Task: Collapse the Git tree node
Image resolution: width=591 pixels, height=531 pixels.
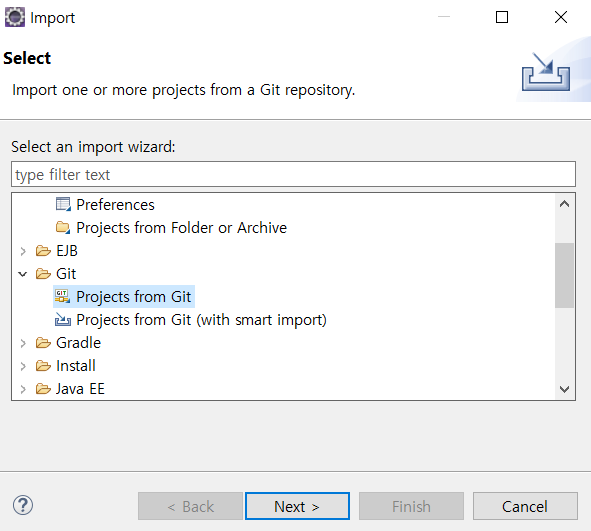Action: click(23, 274)
